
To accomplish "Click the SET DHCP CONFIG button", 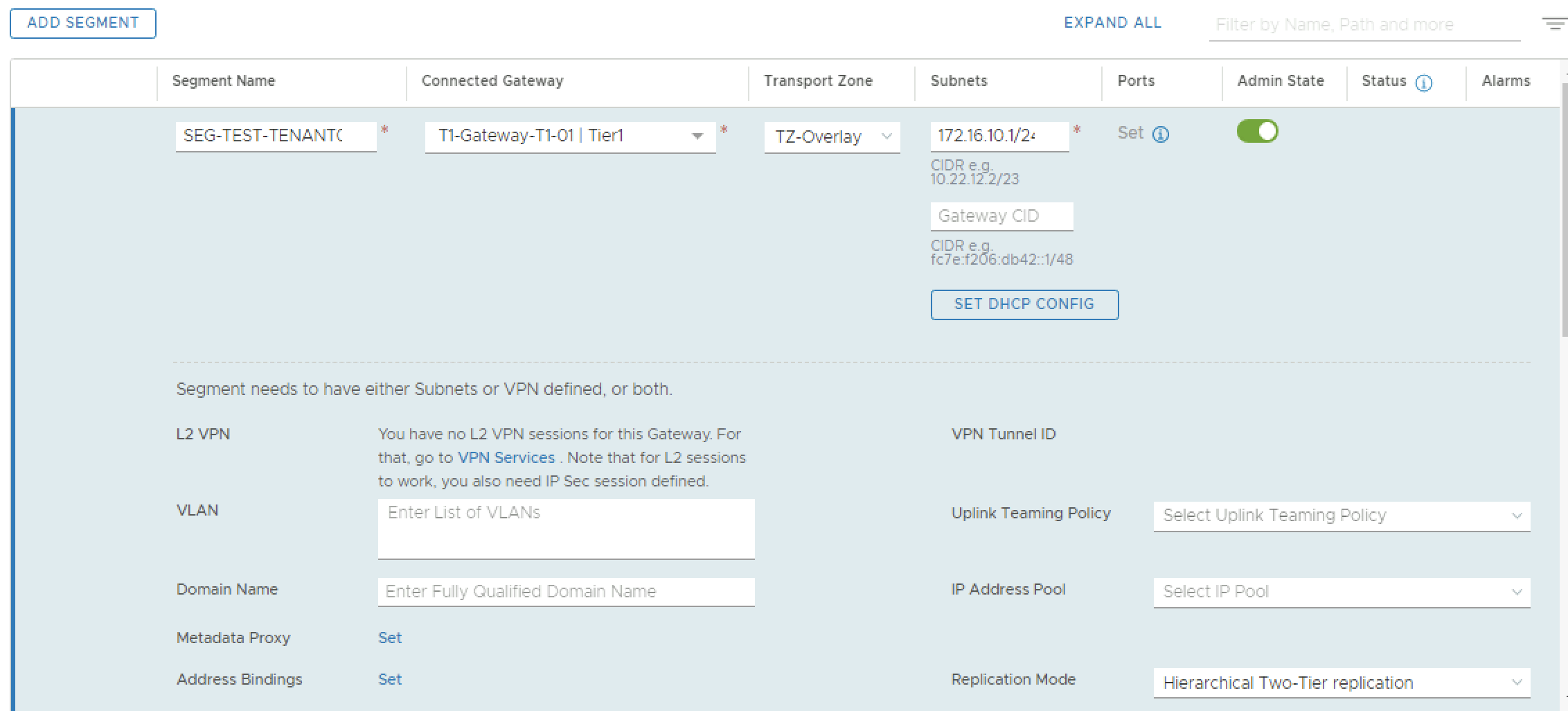I will point(1024,304).
